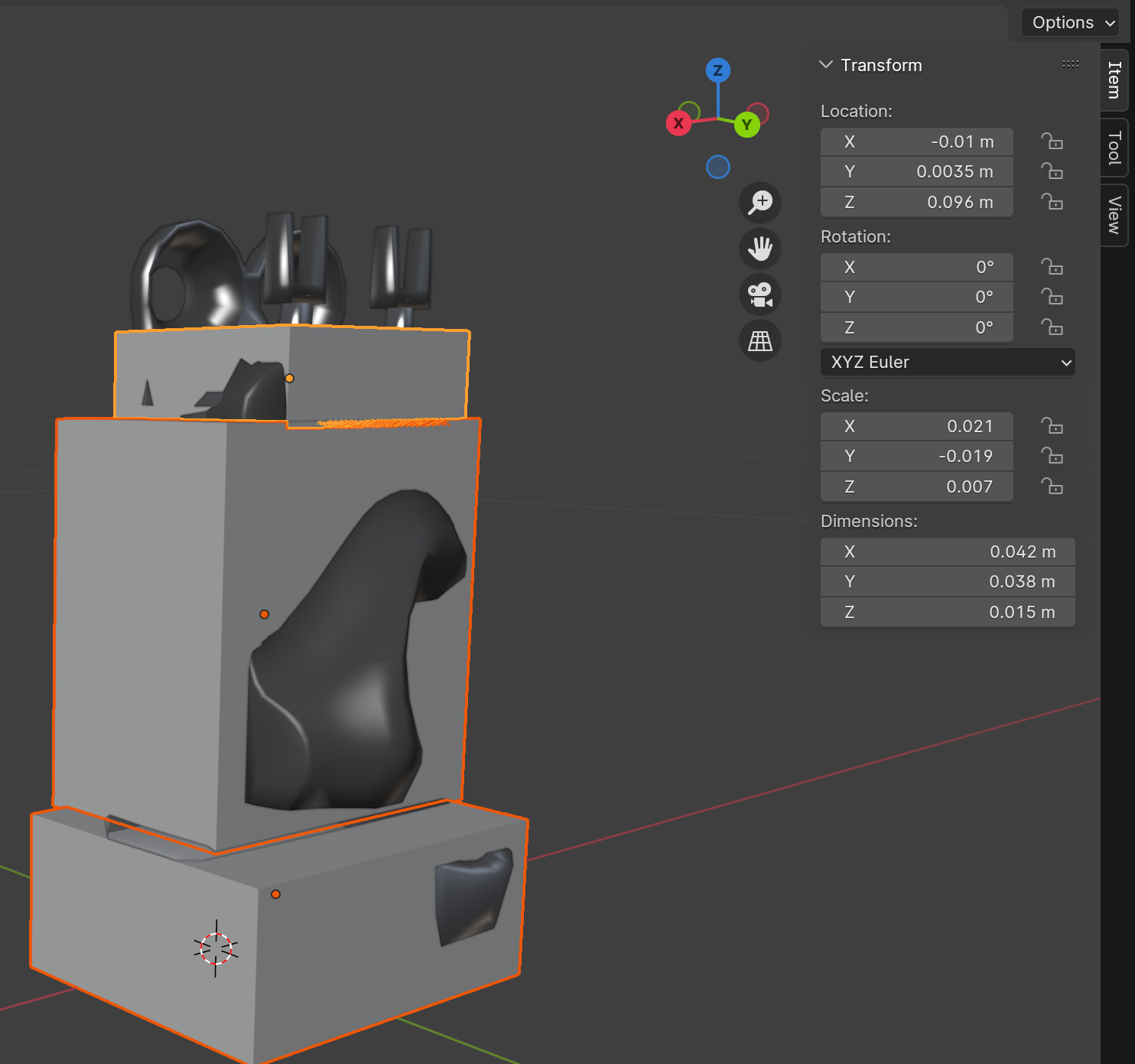This screenshot has height=1064, width=1135.
Task: Lock the Scale Y value
Action: [x=1052, y=457]
